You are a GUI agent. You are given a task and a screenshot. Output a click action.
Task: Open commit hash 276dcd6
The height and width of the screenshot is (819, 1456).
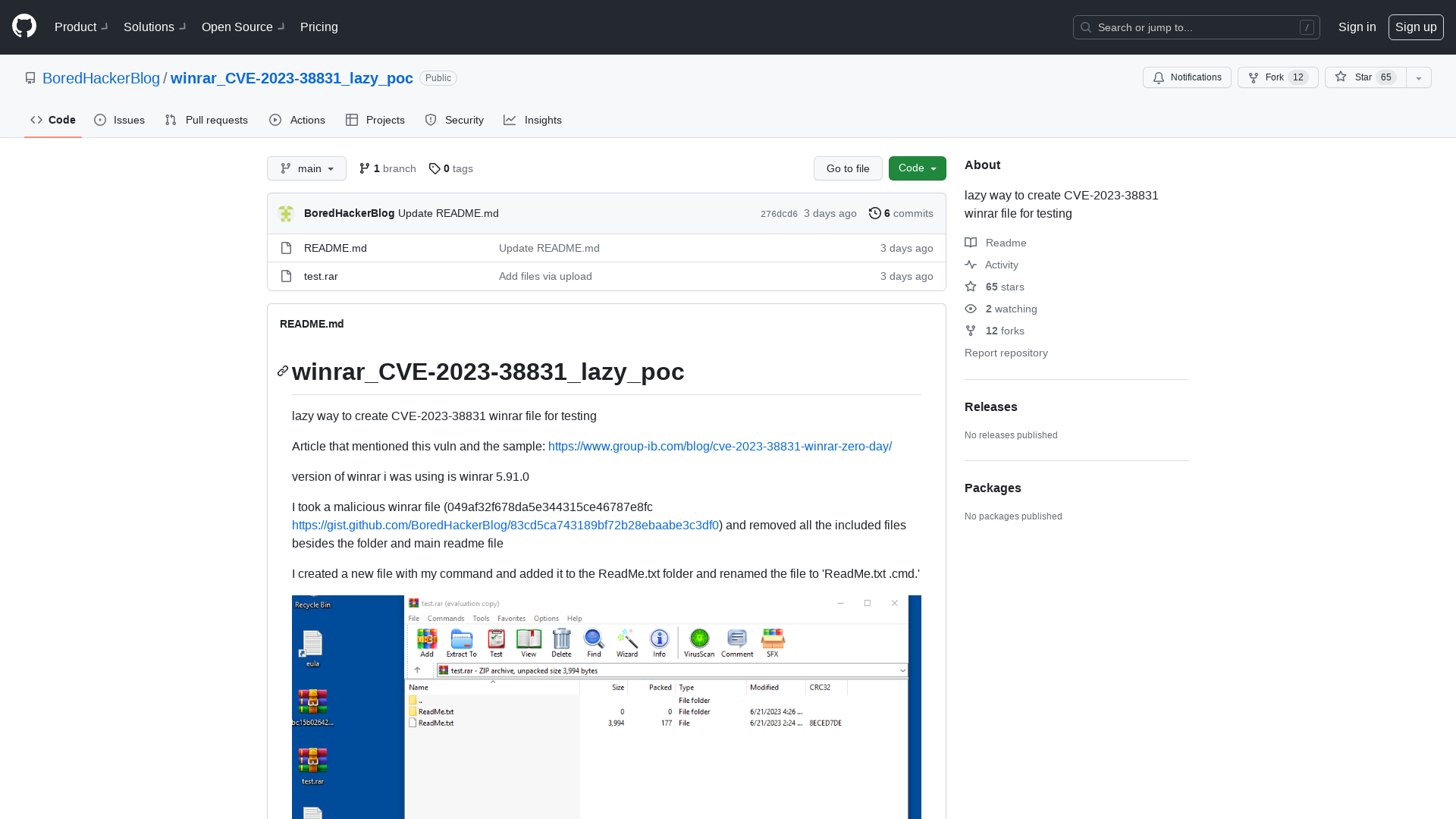779,214
